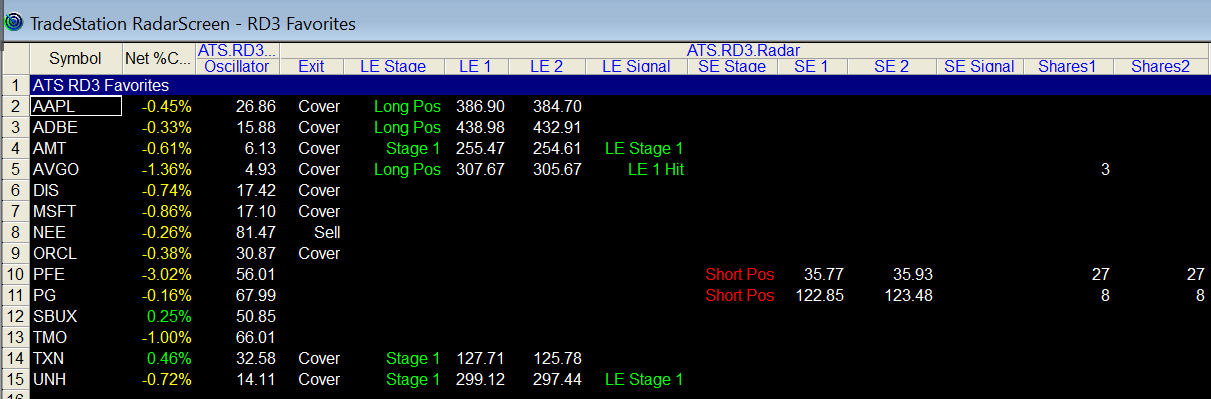The image size is (1211, 399).
Task: Click Shares1 value 8 for PG
Action: pyautogui.click(x=1105, y=295)
